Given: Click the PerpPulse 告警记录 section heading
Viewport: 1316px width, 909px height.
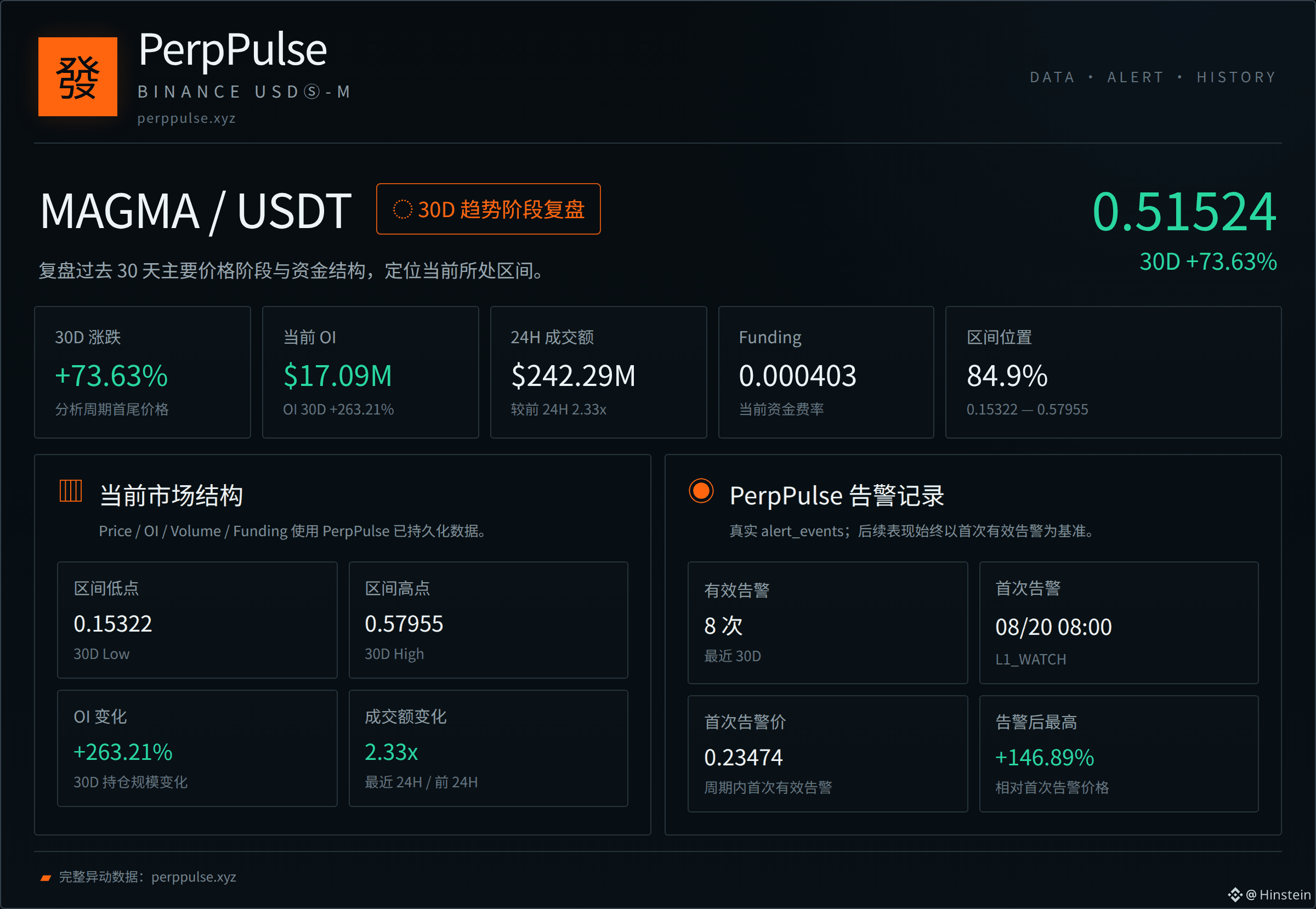Looking at the screenshot, I should (x=837, y=496).
